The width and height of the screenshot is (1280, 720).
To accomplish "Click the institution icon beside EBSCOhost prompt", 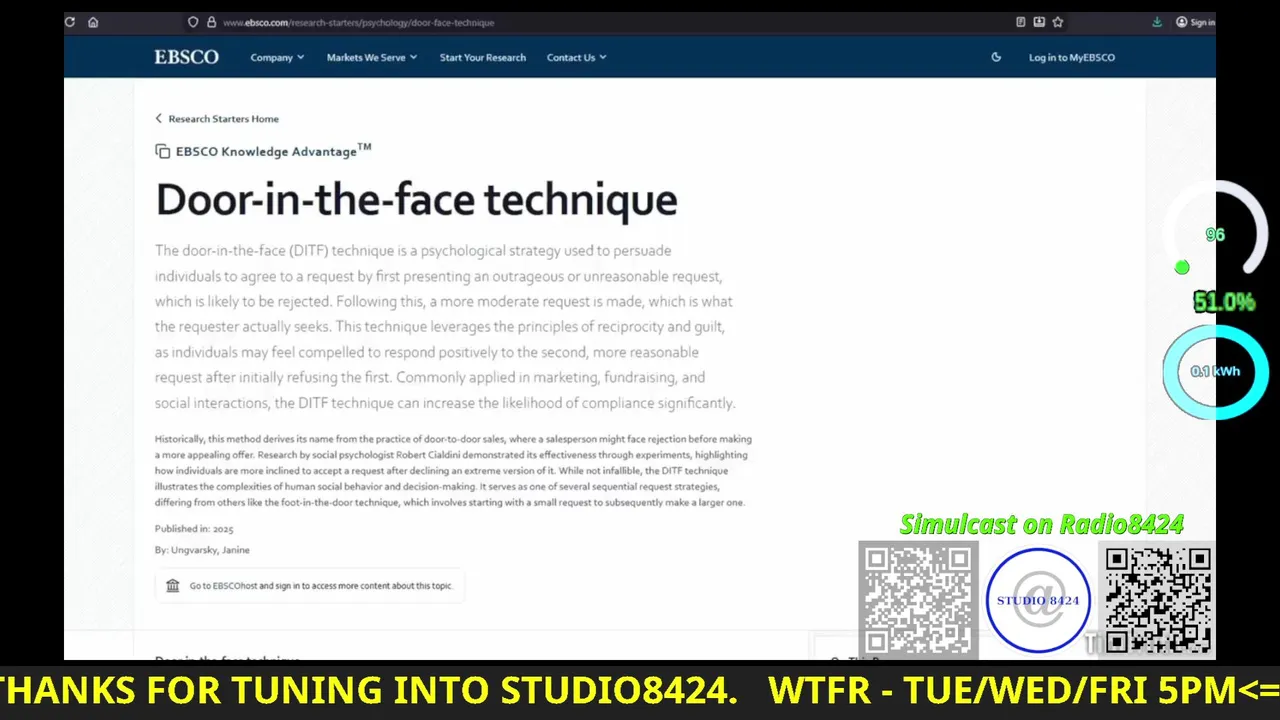I will pos(173,585).
